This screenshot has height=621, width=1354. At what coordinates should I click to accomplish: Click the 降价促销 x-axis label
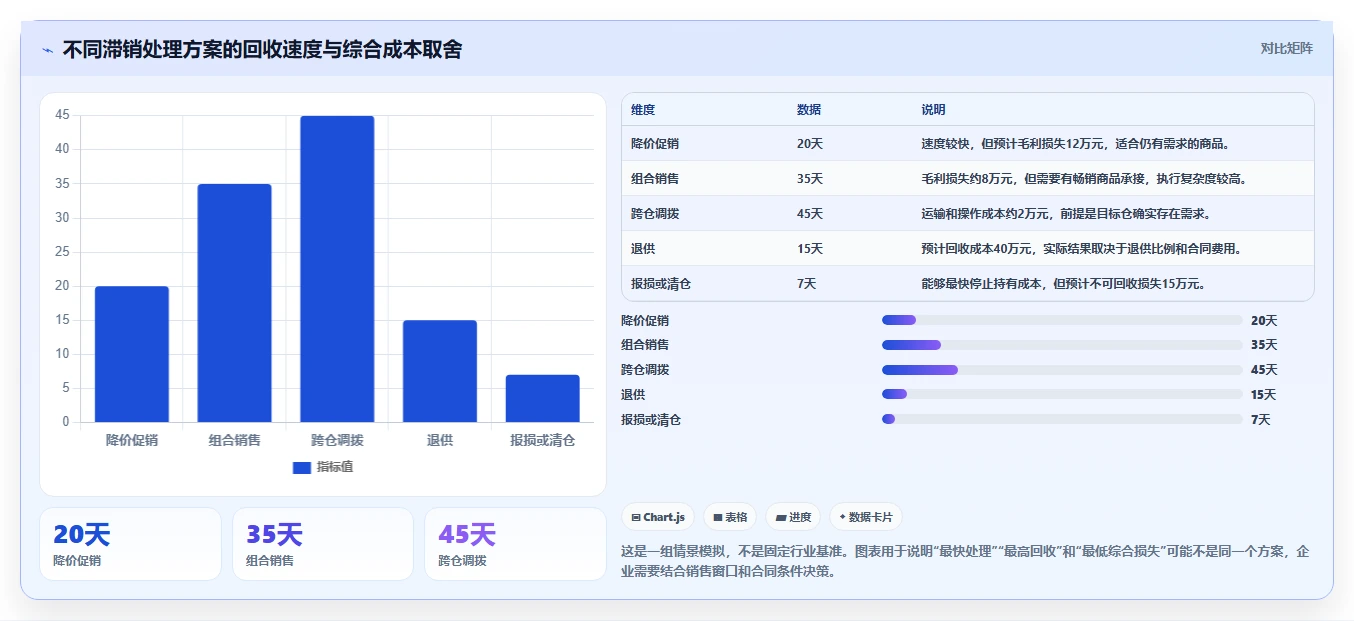(x=132, y=440)
